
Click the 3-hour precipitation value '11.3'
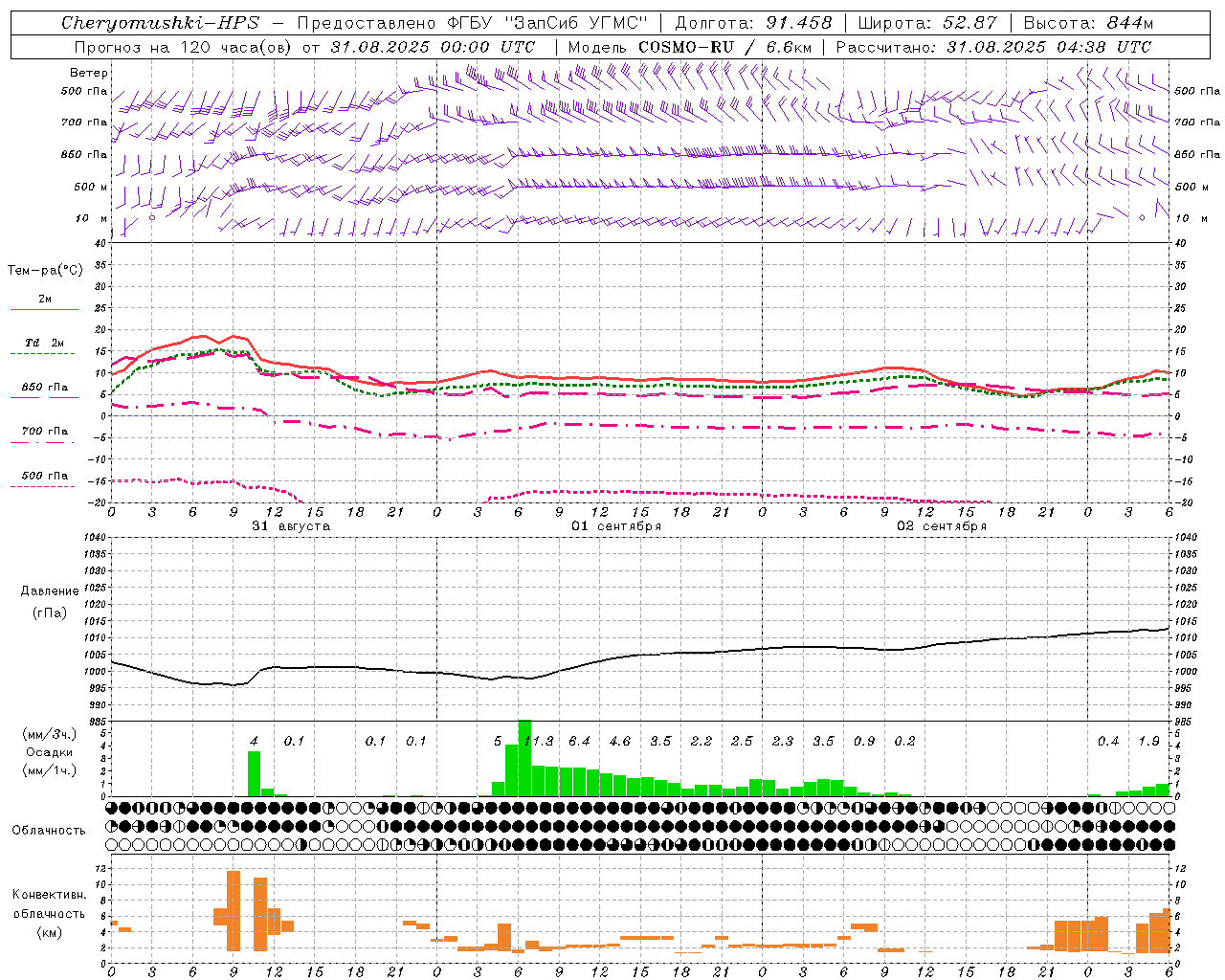point(539,742)
